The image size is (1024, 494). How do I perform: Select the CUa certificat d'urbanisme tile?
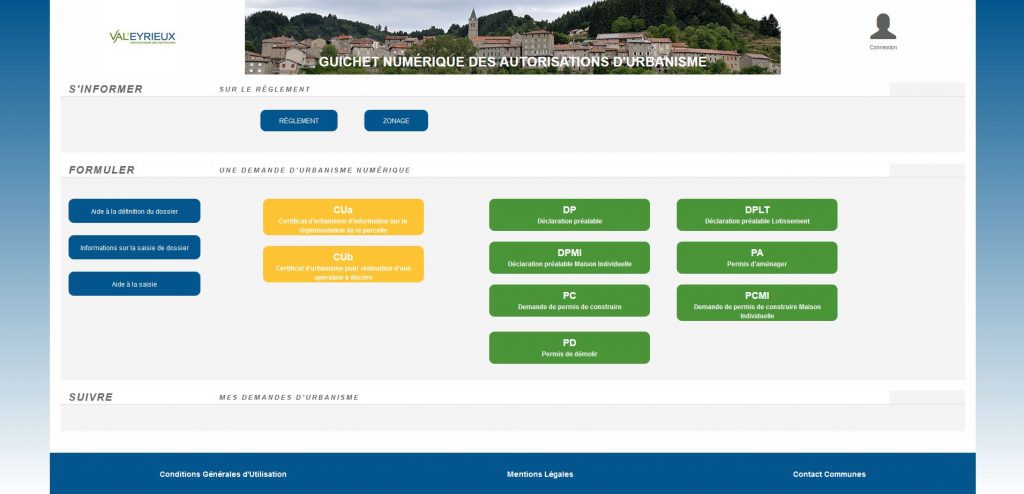pos(343,217)
